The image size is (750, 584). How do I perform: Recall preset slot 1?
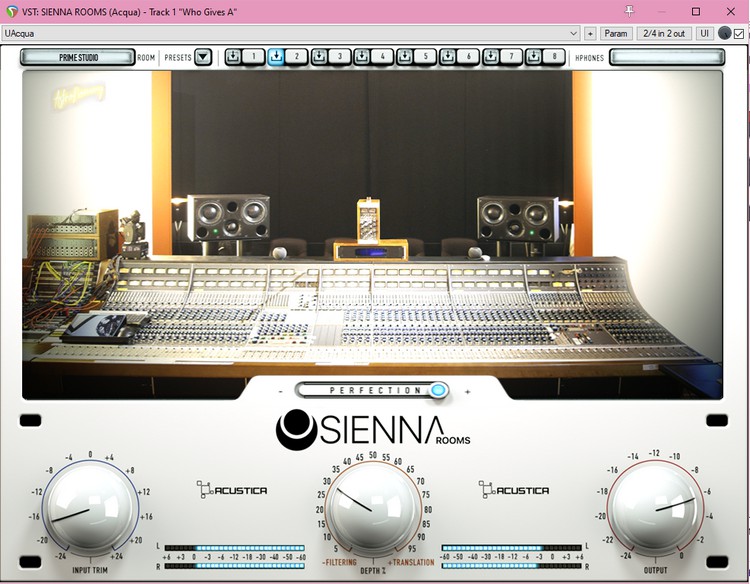pos(254,57)
